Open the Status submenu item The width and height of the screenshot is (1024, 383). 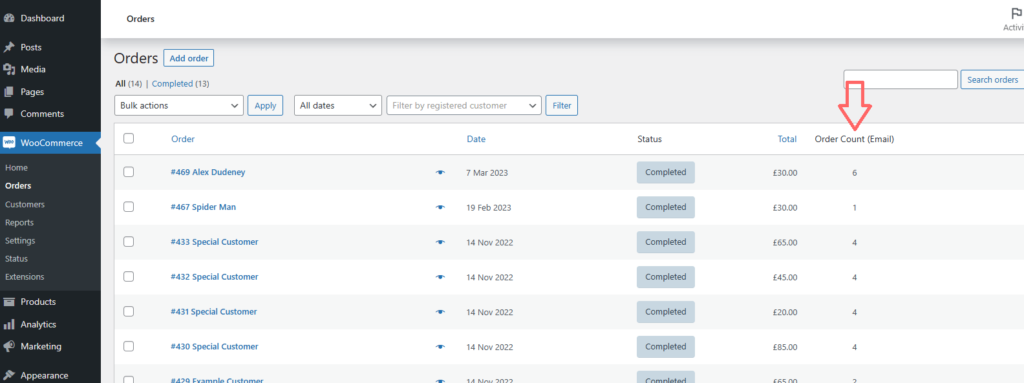point(16,259)
